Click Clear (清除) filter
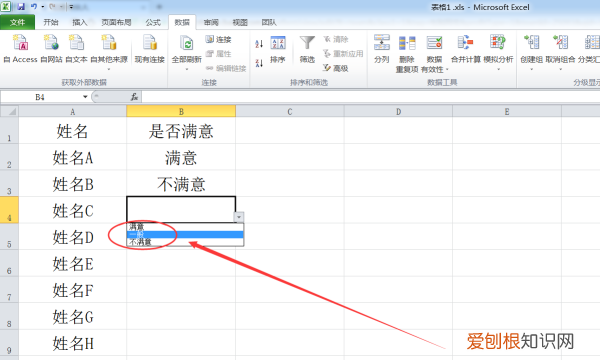This screenshot has width=600, height=360. coord(336,39)
